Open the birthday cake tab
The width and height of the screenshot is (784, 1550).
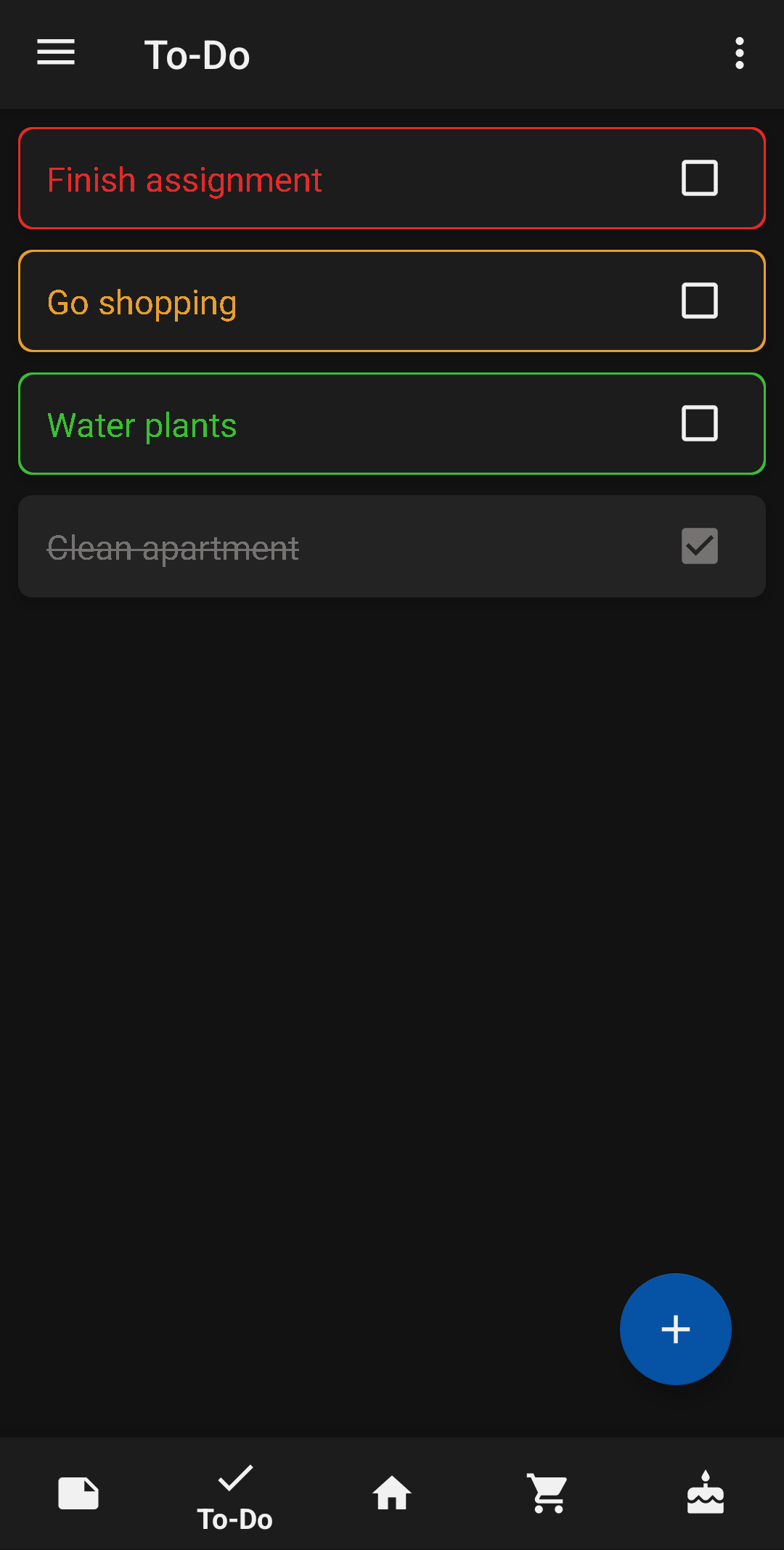706,1493
